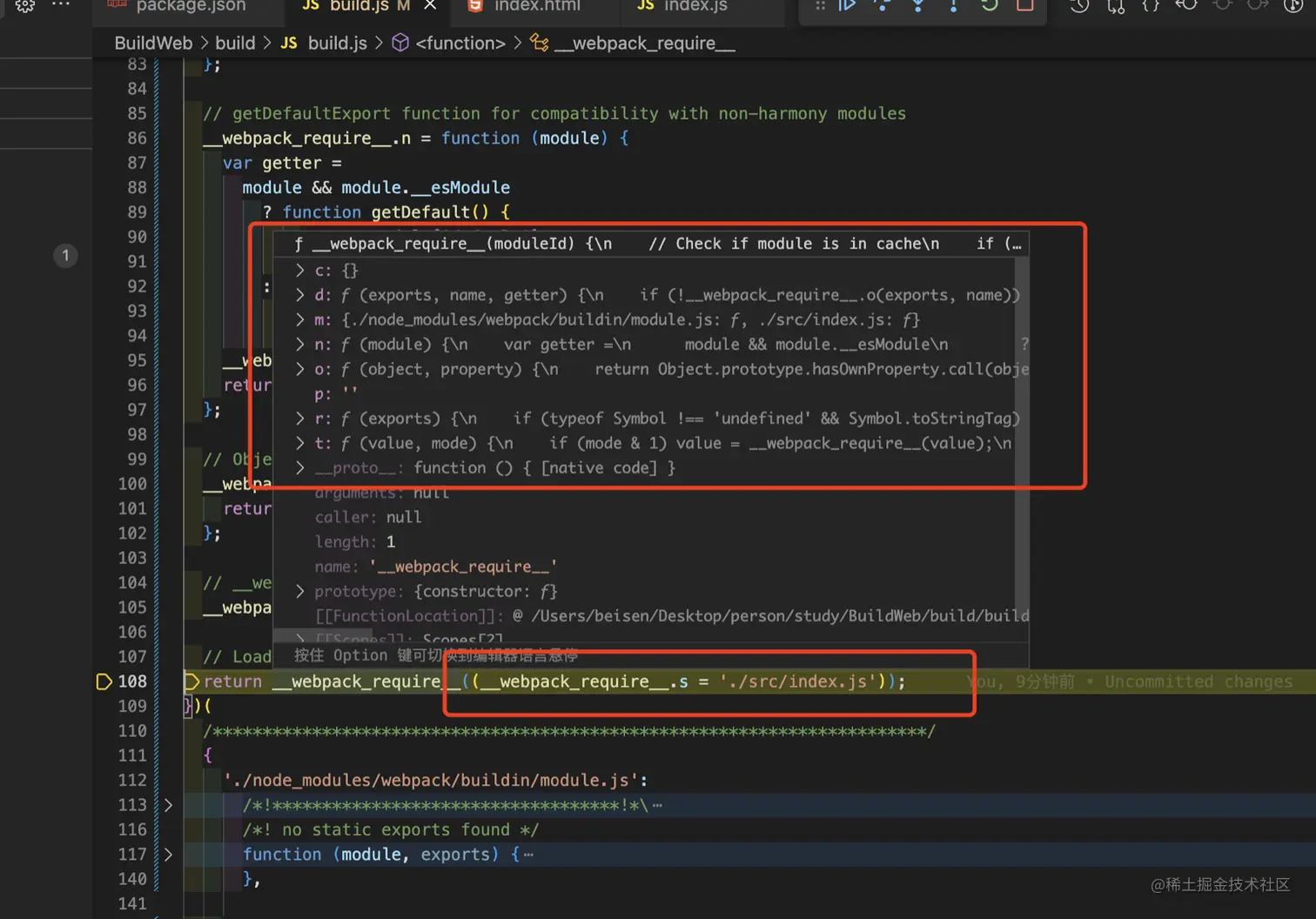This screenshot has height=919, width=1316.
Task: Expand __proto__ in the hover
Action: (299, 468)
